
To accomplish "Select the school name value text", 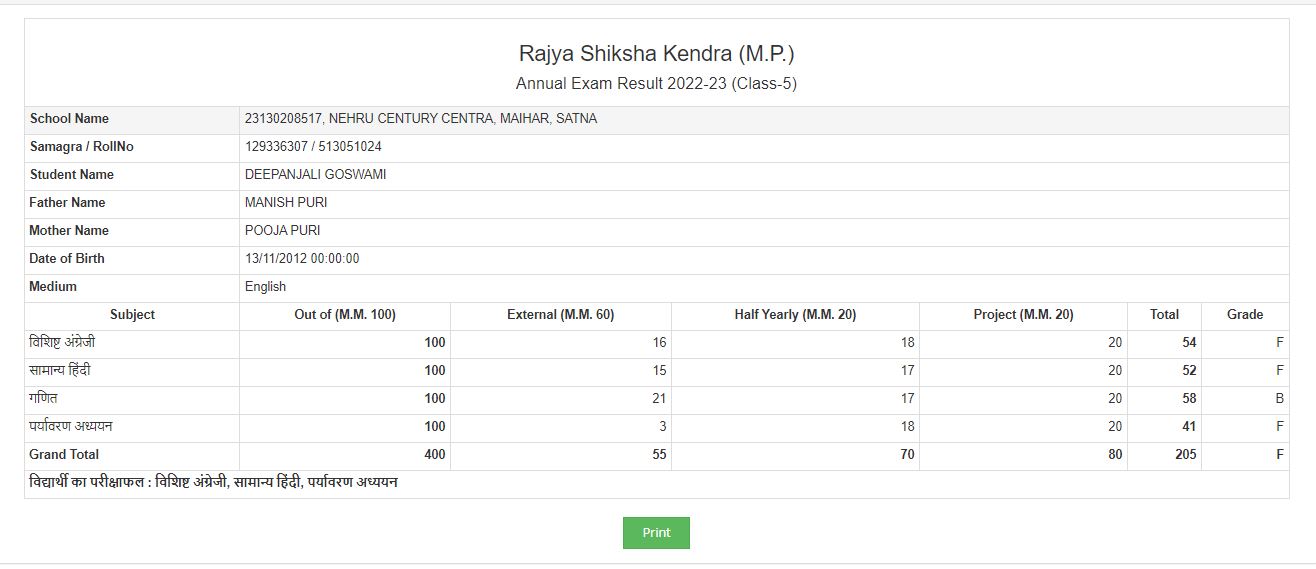I will (420, 119).
